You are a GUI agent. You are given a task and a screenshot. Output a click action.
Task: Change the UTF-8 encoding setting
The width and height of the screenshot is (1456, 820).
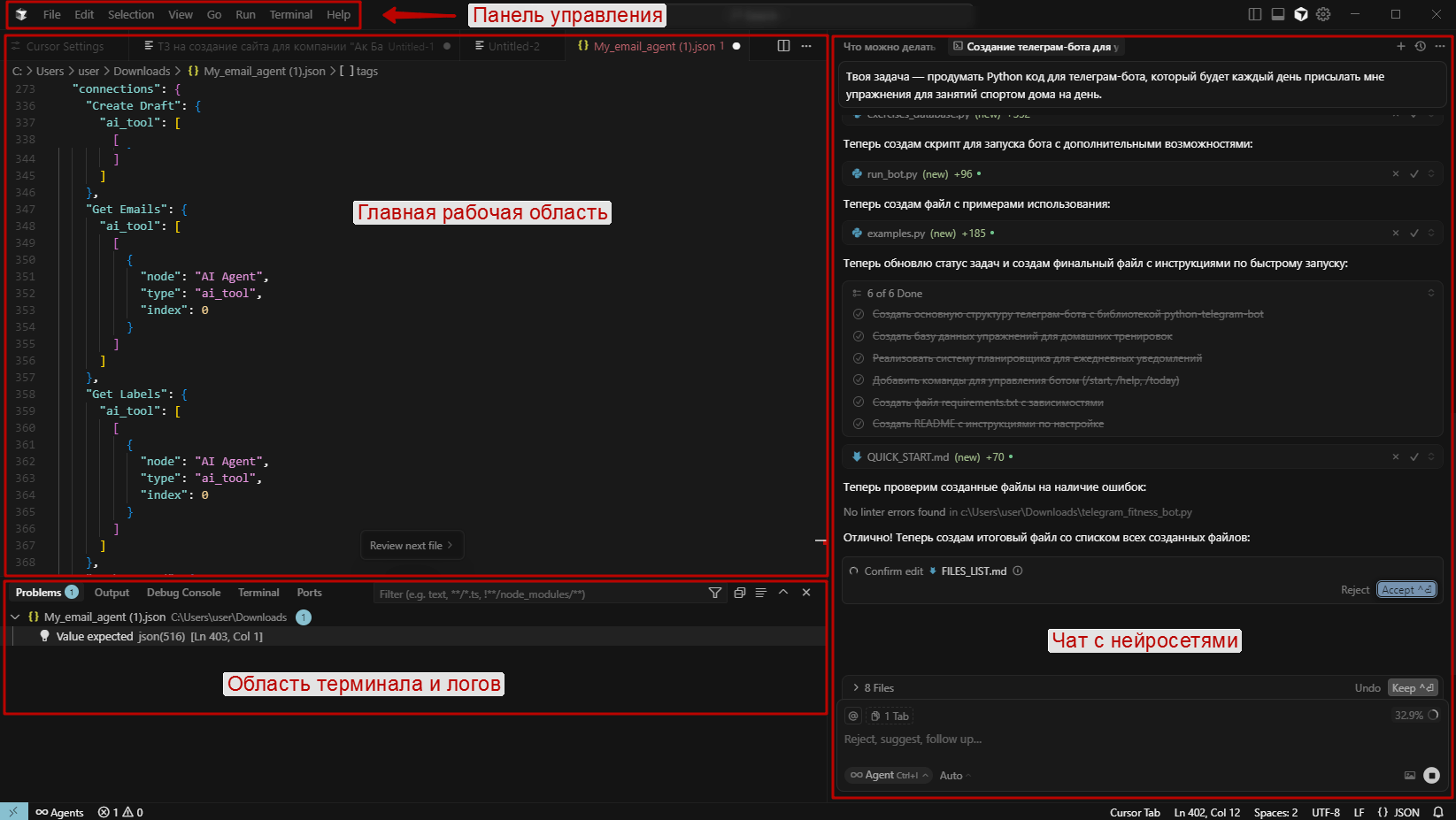tap(1326, 812)
